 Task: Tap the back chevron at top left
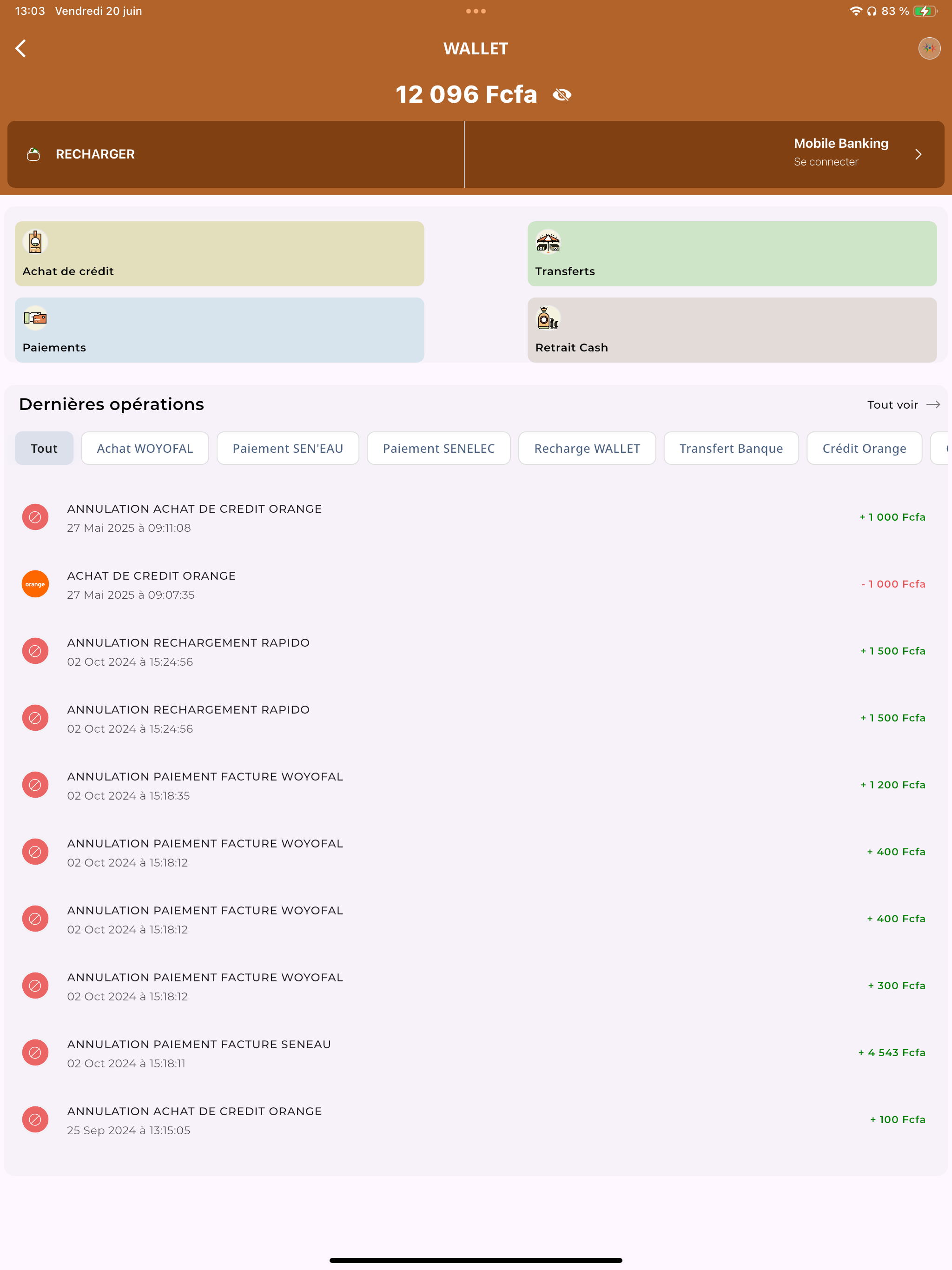(x=20, y=48)
